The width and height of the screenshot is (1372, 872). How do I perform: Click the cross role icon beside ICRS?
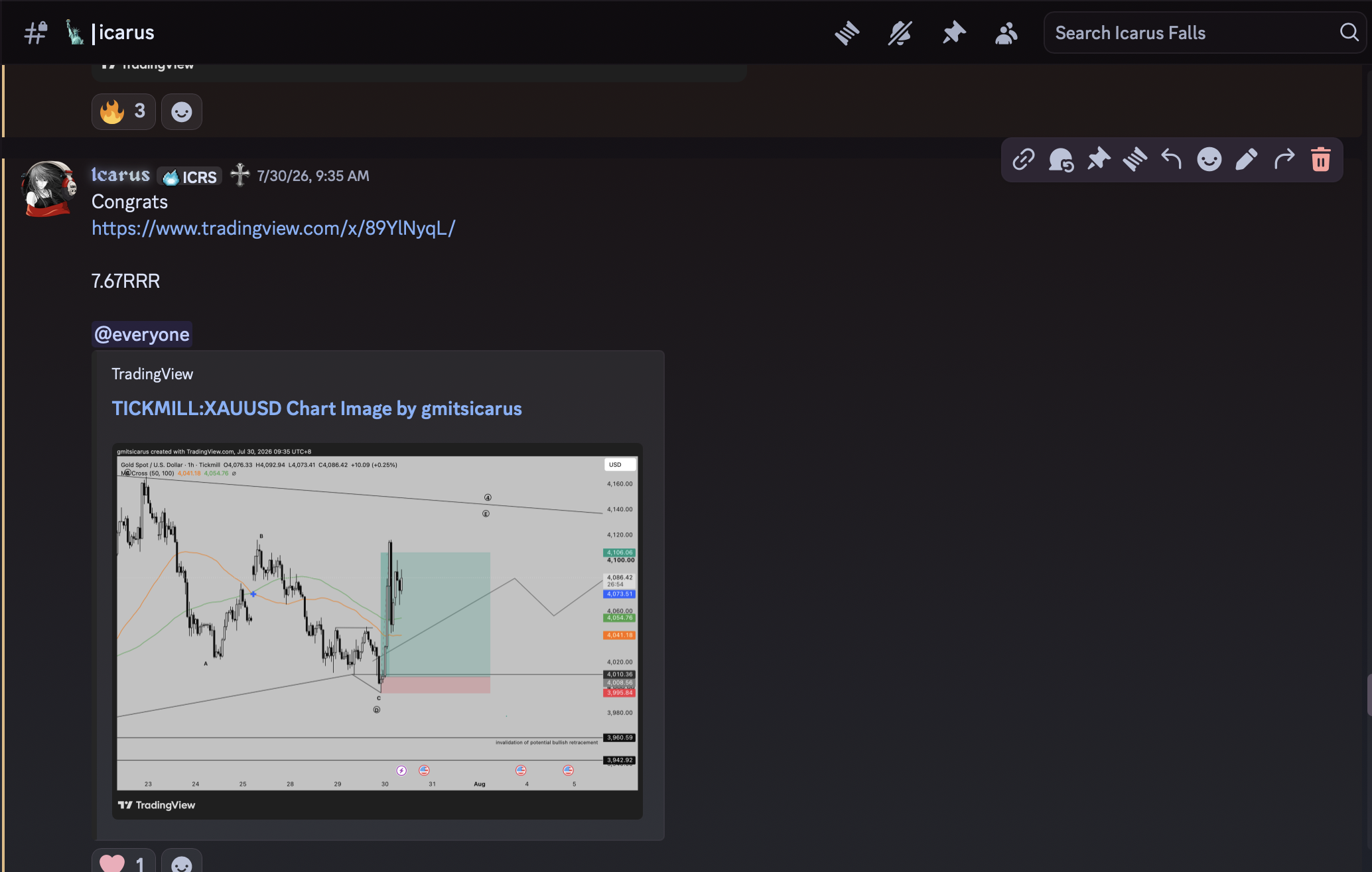click(x=240, y=175)
